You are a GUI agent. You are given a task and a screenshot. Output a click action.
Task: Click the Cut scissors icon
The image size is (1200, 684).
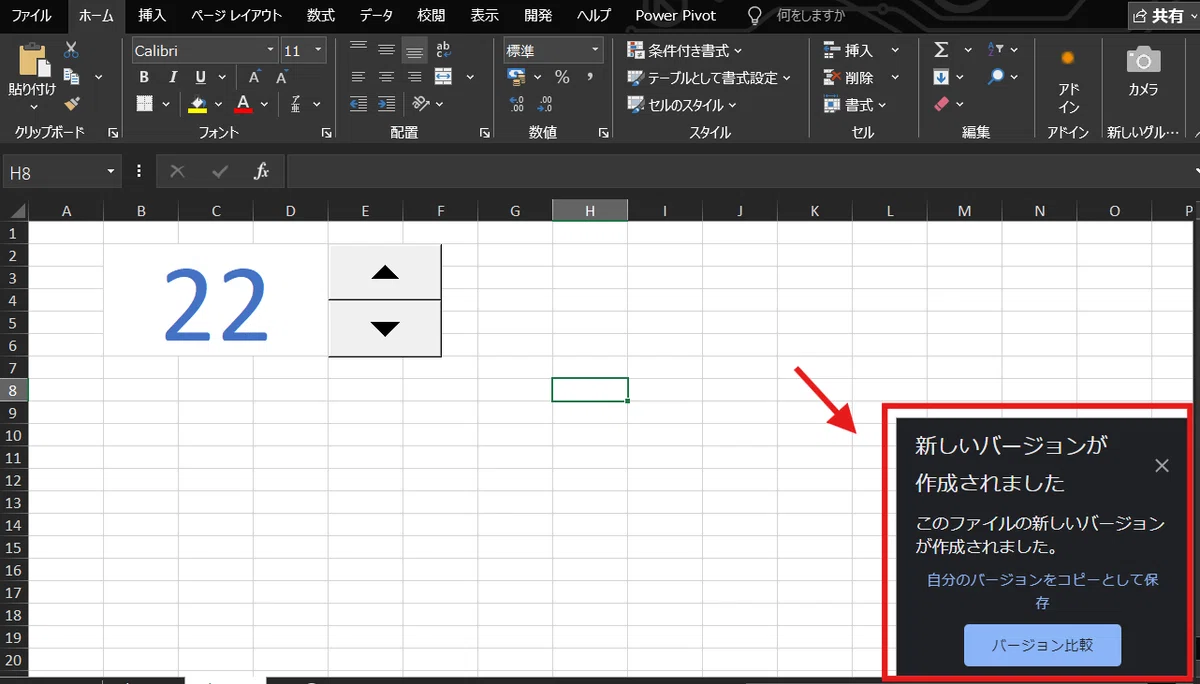(71, 50)
